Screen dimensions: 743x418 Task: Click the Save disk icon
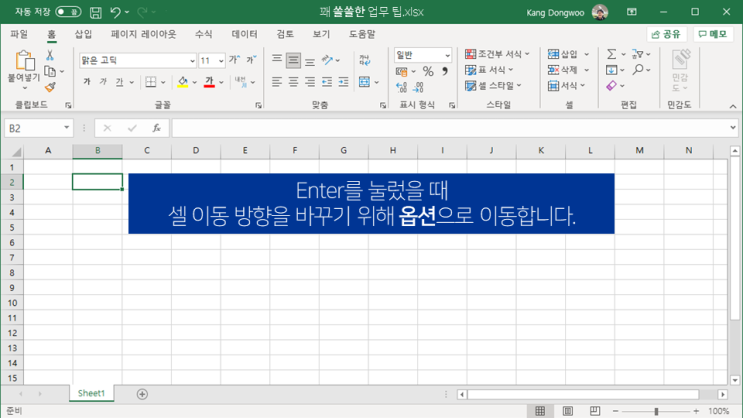96,12
